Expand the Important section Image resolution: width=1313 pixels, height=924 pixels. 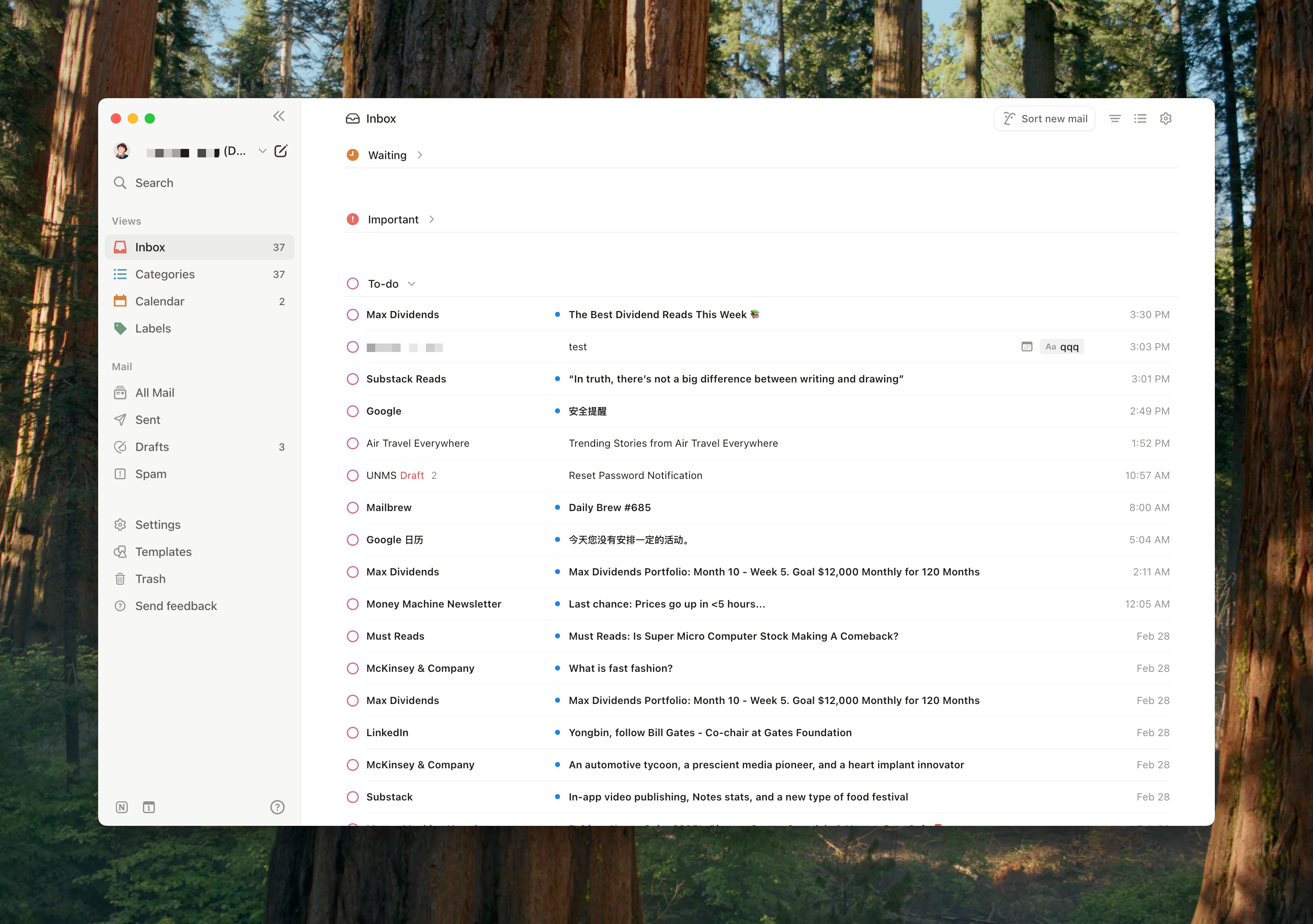point(432,220)
